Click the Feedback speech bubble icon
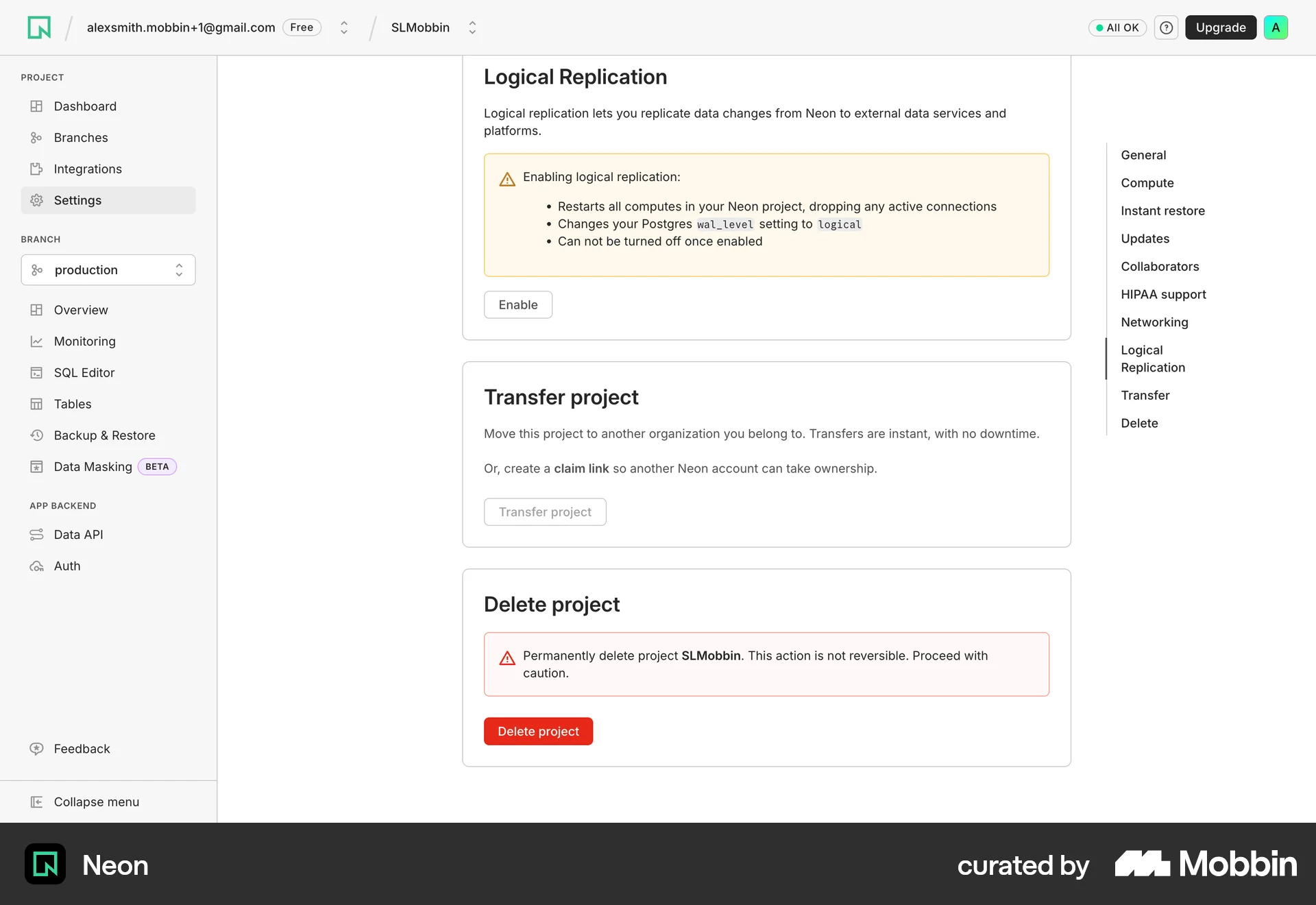 pos(36,749)
